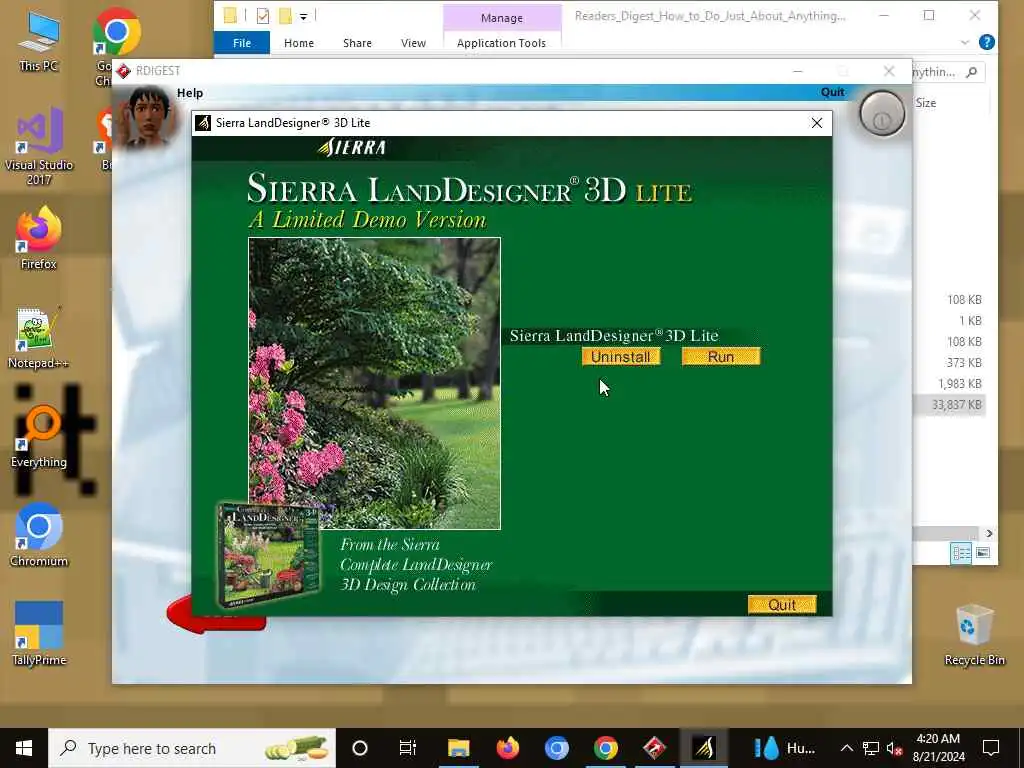The image size is (1024, 768).
Task: Select the Visual Studio 2017 desktop icon
Action: (x=39, y=145)
